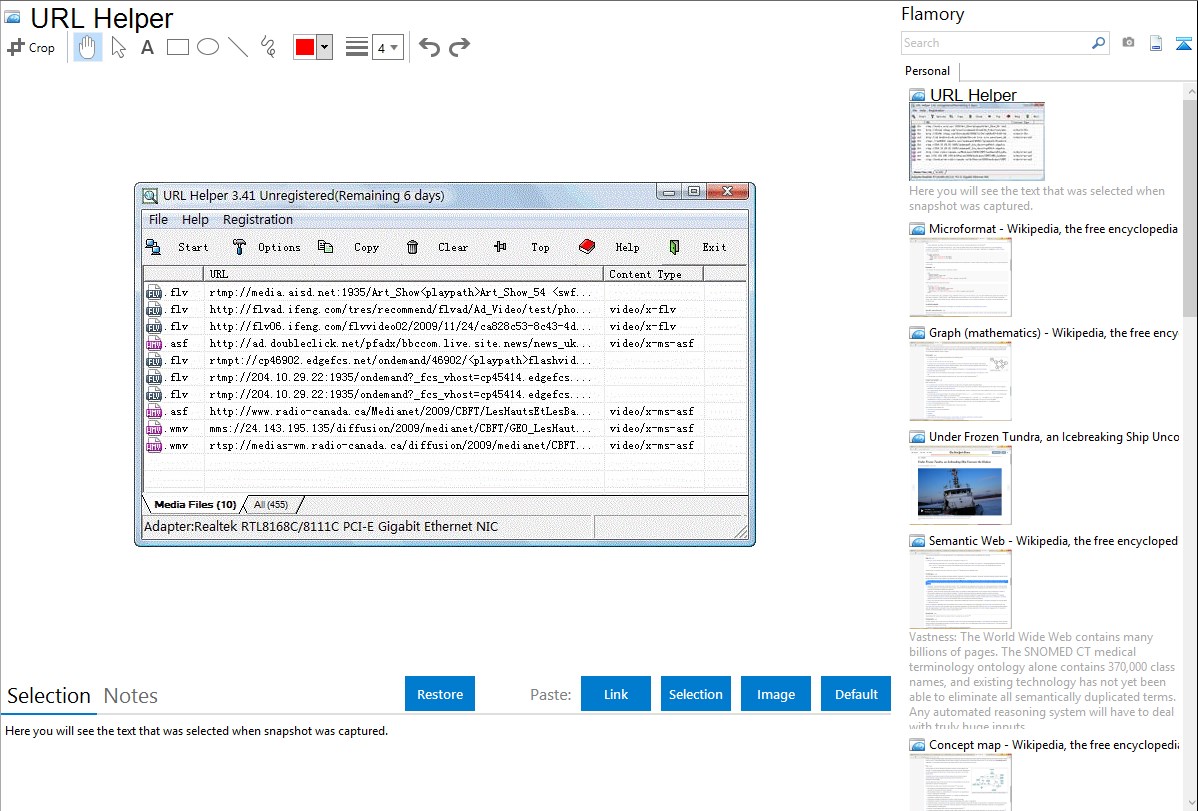Click the Image paste button
The image size is (1198, 811).
pos(775,694)
